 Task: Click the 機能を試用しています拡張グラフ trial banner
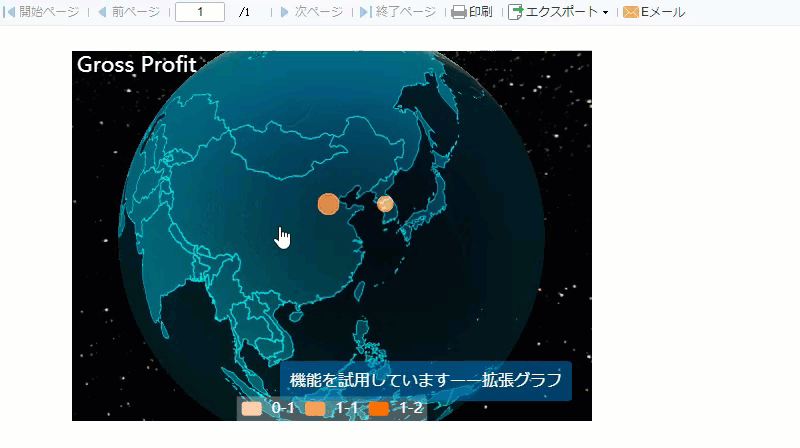pyautogui.click(x=426, y=380)
